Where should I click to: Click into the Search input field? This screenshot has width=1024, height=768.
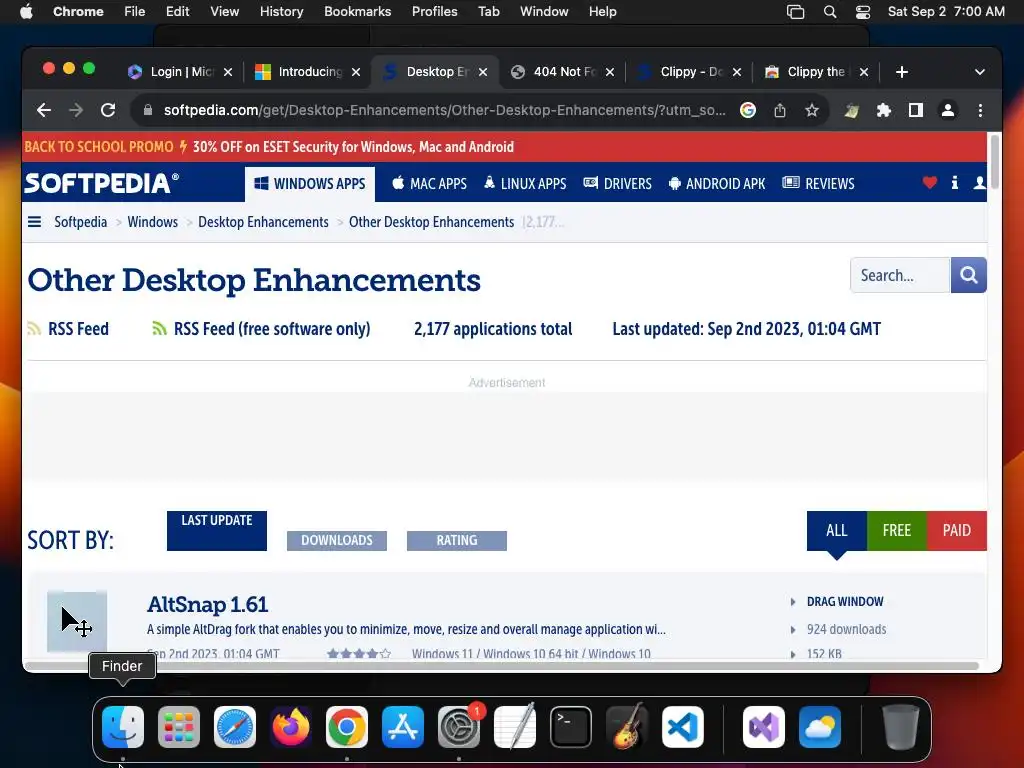click(x=900, y=275)
